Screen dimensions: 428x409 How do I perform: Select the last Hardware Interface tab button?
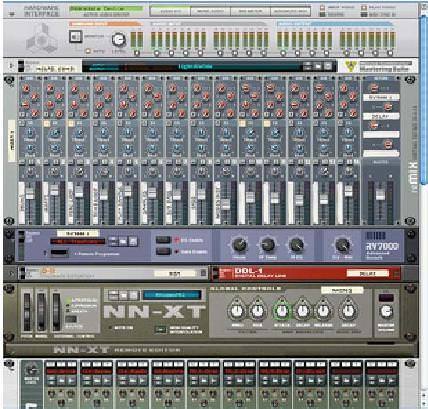pos(290,11)
